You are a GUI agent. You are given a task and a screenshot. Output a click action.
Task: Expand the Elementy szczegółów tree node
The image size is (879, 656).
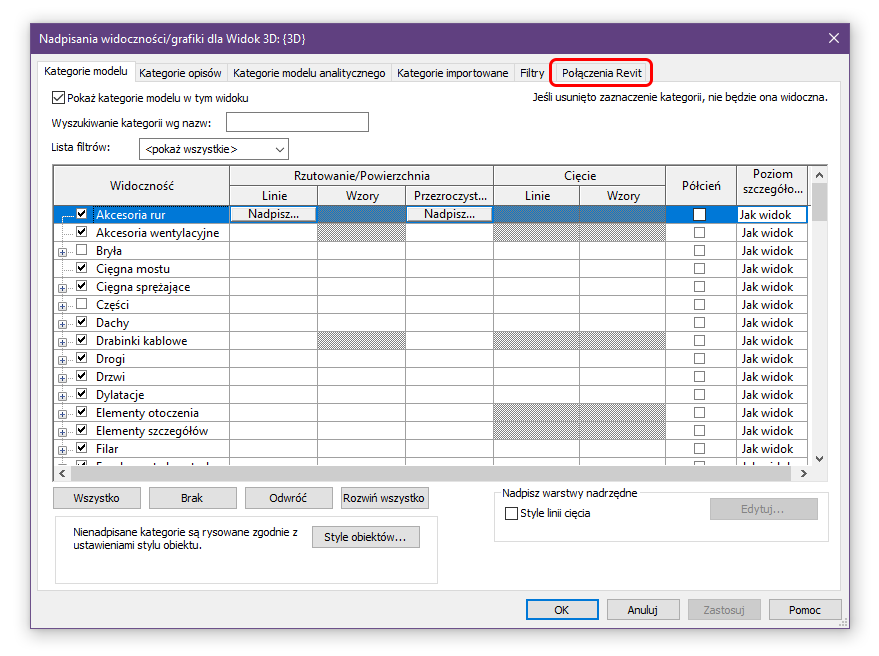pyautogui.click(x=62, y=432)
